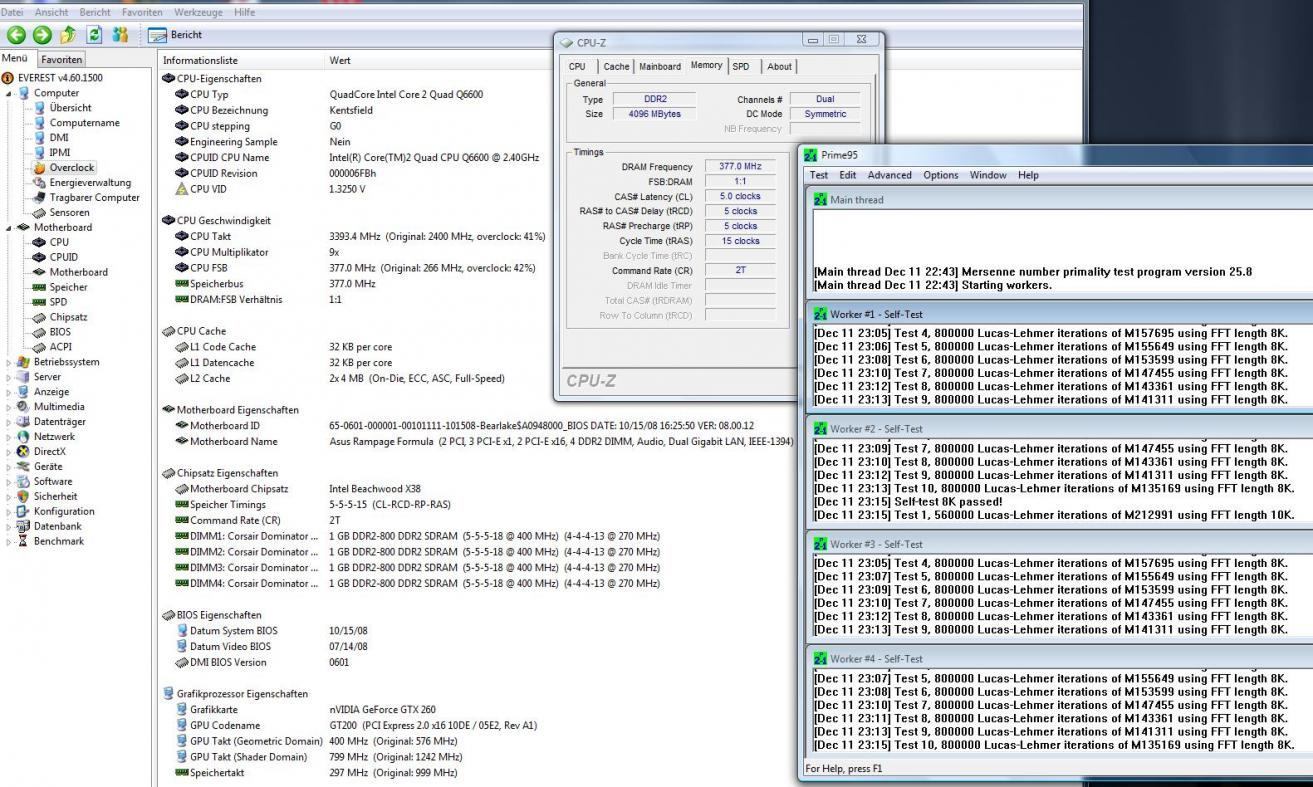The width and height of the screenshot is (1313, 787).
Task: Click the folder Up-level toolbar icon
Action: pyautogui.click(x=67, y=35)
